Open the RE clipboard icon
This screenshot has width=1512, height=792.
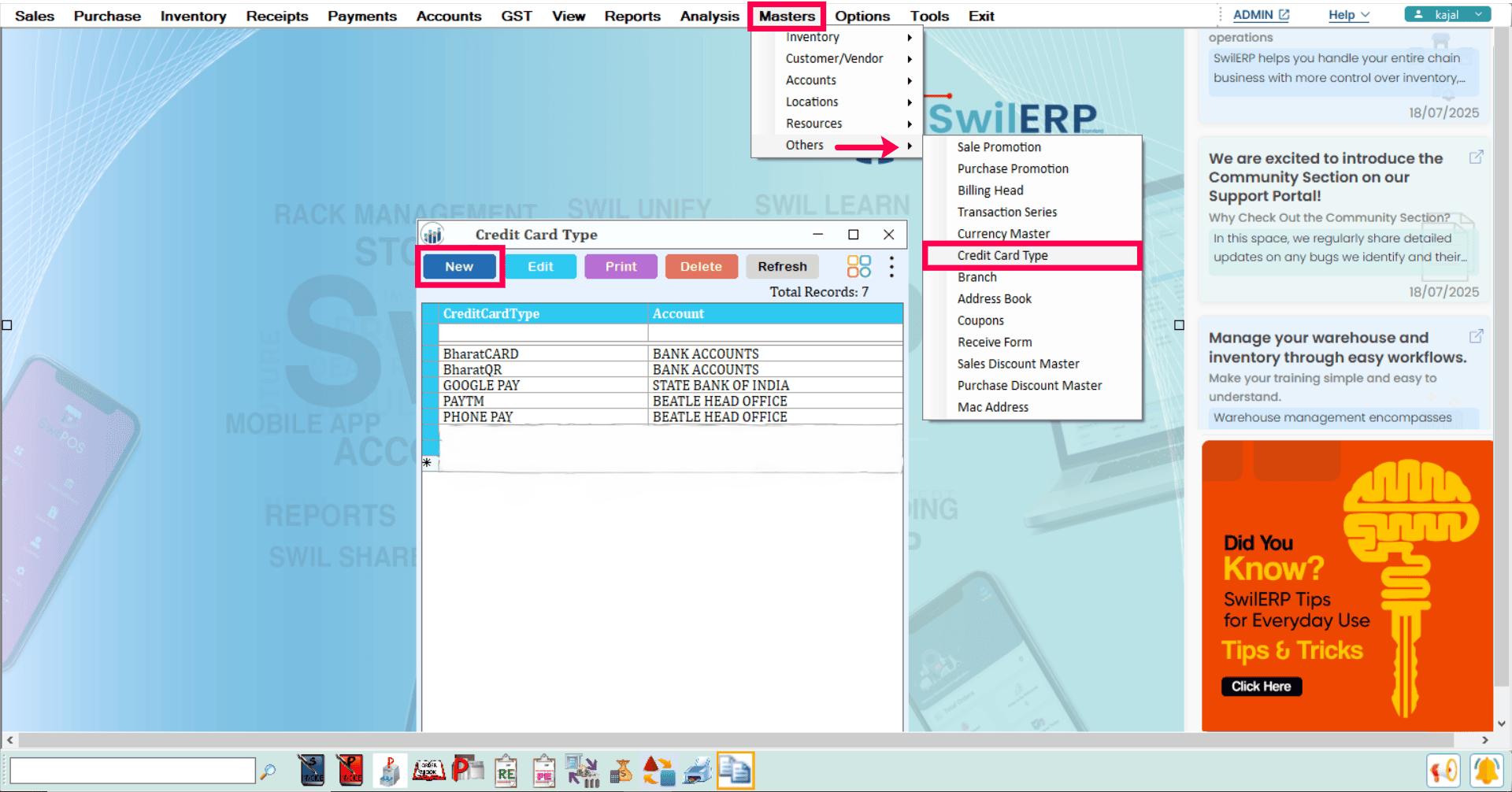coord(506,771)
